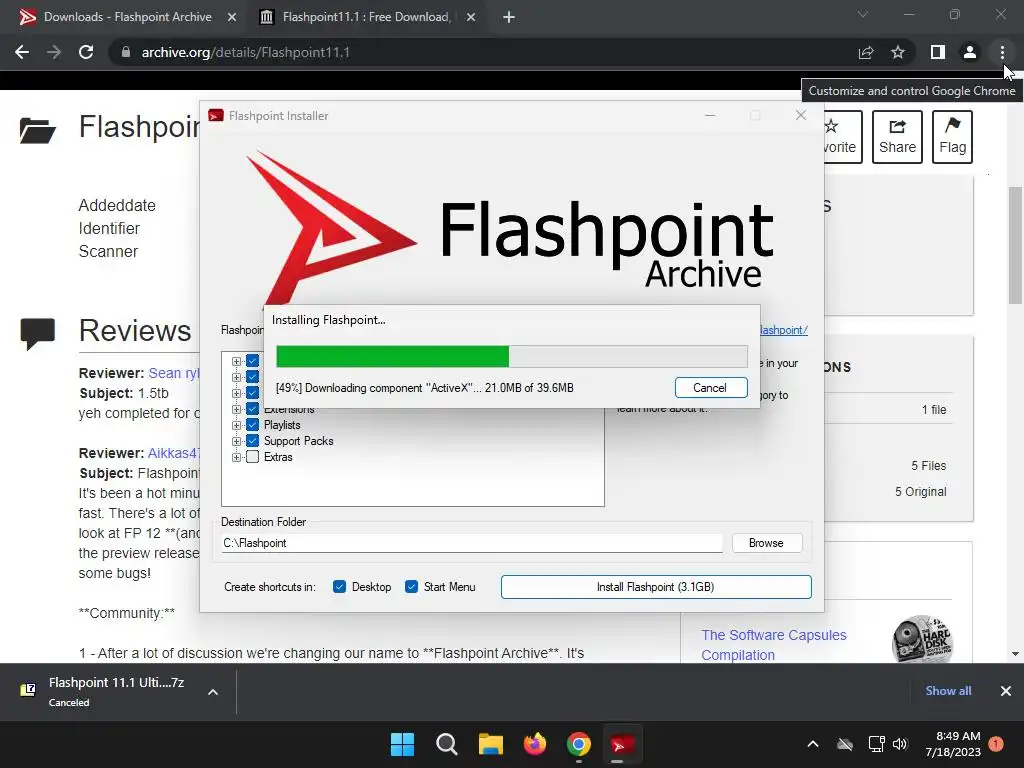Click Show all downloads link
Screen dimensions: 1024x768
(x=948, y=691)
